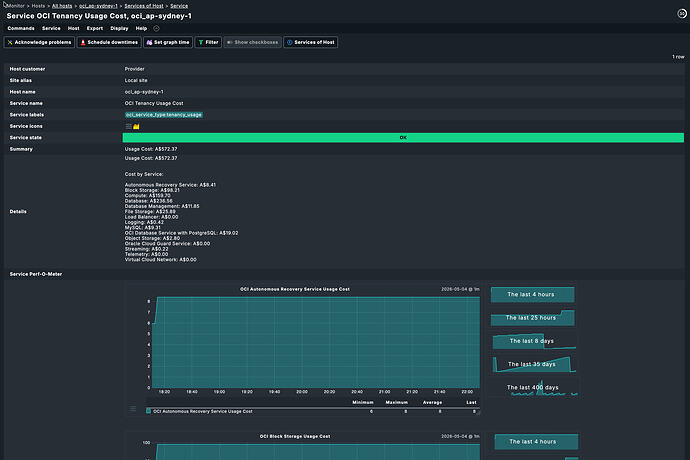Follow the oci_ap-sydney-1 breadcrumb link
The height and width of the screenshot is (460, 690).
click(x=98, y=6)
